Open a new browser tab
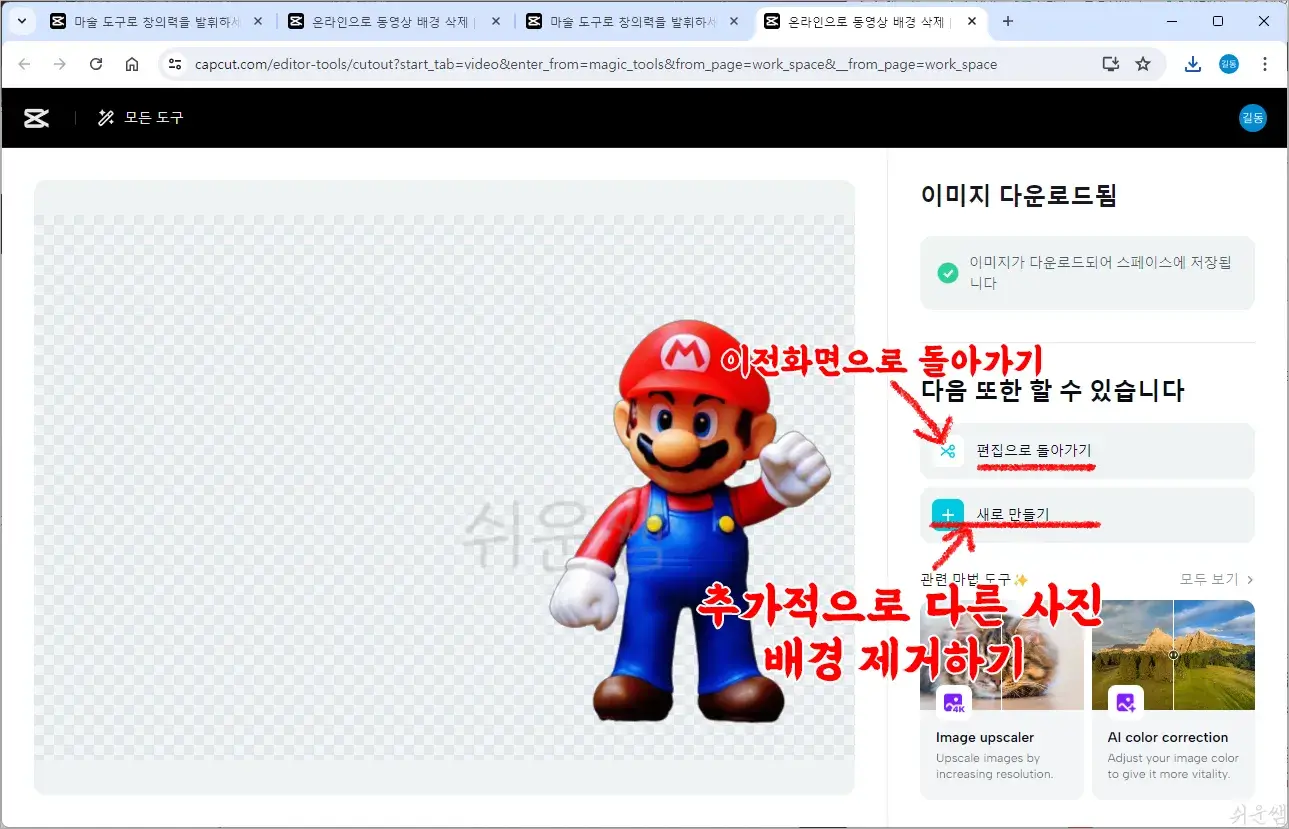 pos(1008,21)
